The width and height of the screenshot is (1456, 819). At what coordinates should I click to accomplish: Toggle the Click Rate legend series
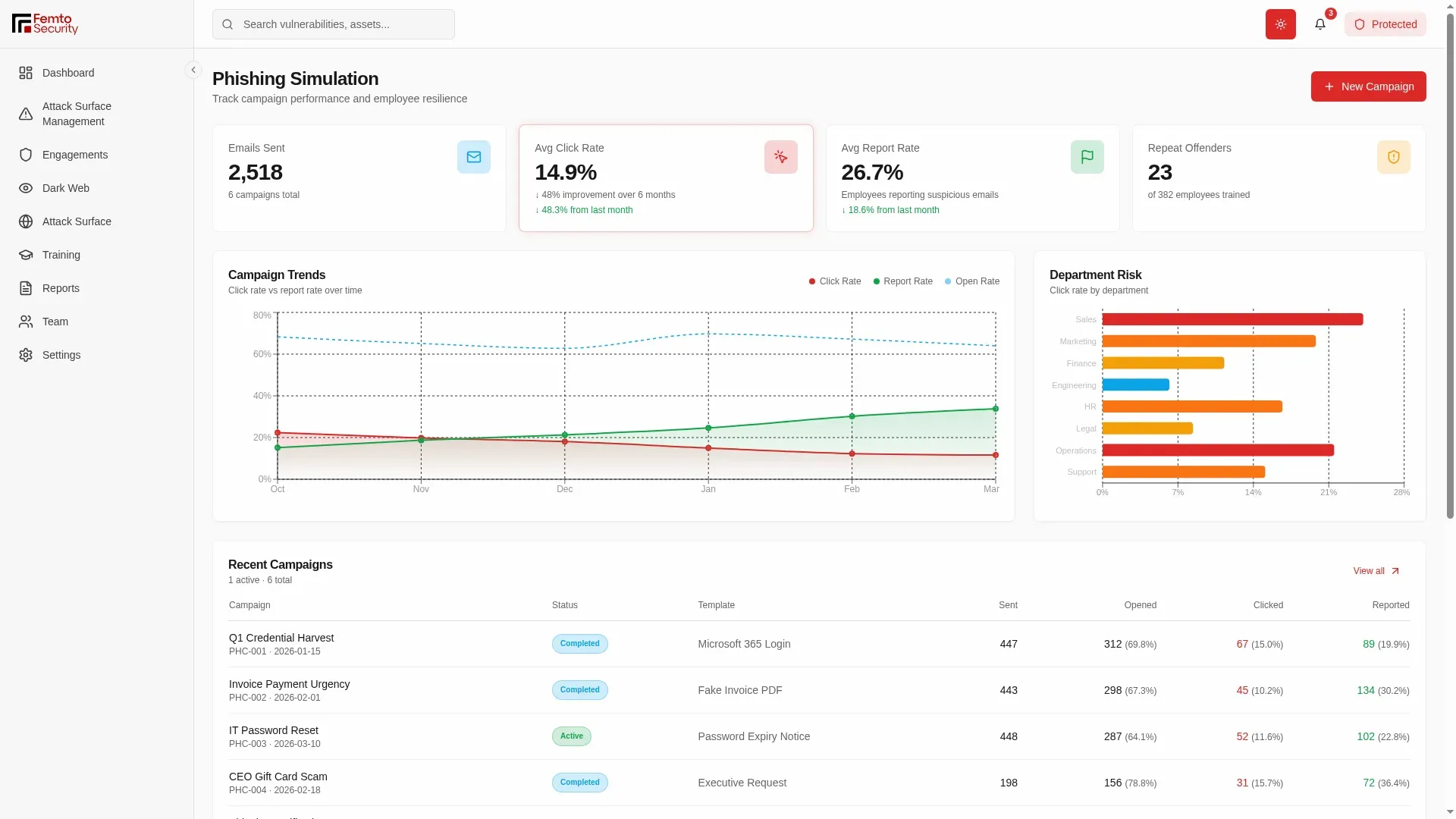coord(834,281)
